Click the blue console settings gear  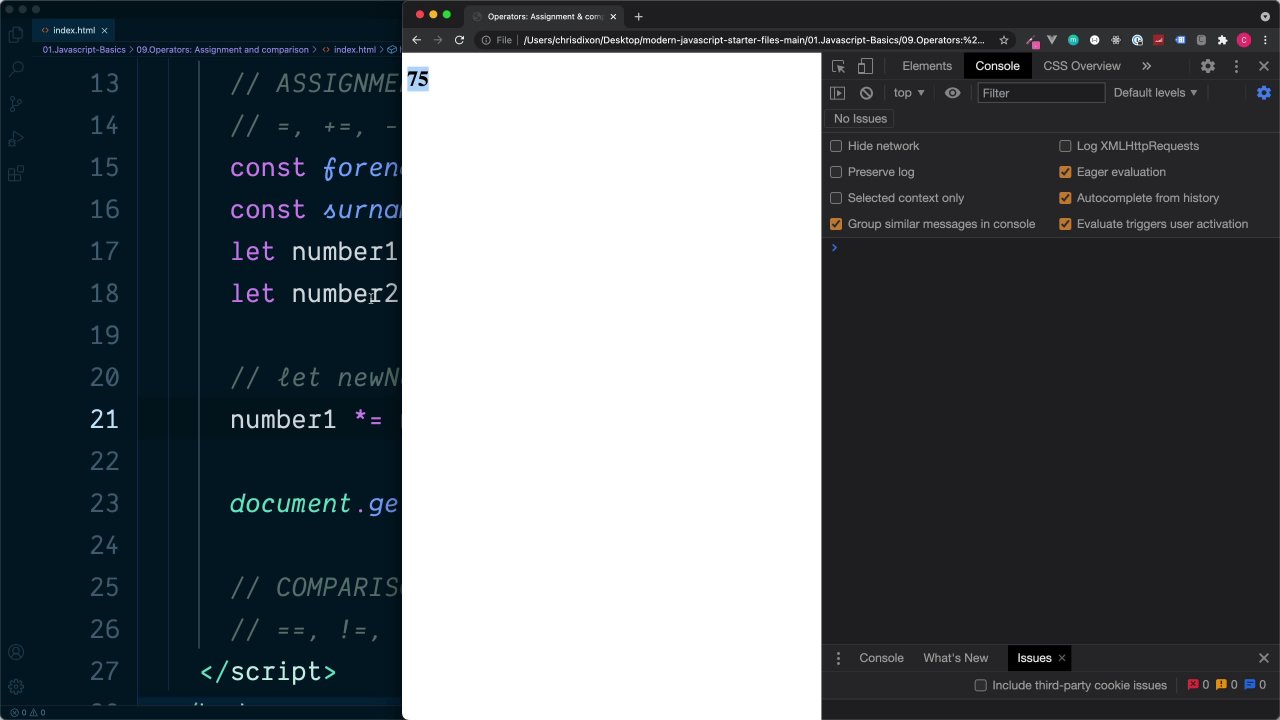1264,93
